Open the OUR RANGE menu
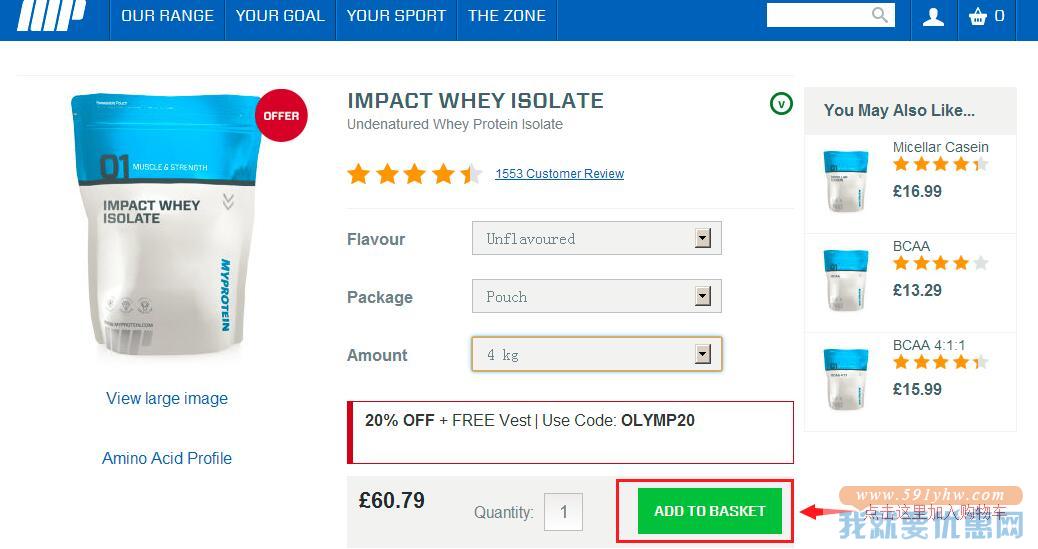The image size is (1038, 549). pos(167,16)
